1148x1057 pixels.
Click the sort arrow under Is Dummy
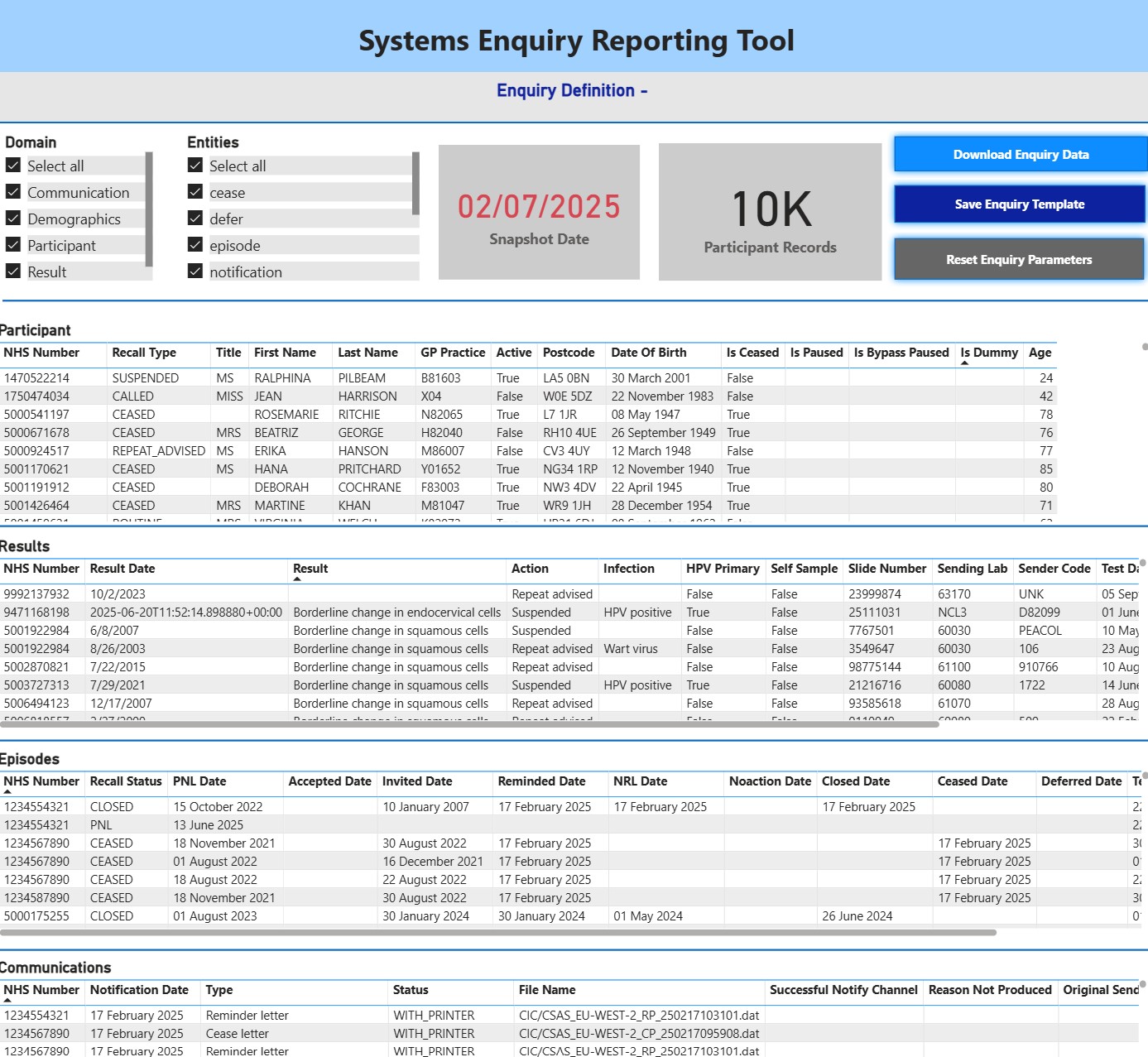point(964,363)
